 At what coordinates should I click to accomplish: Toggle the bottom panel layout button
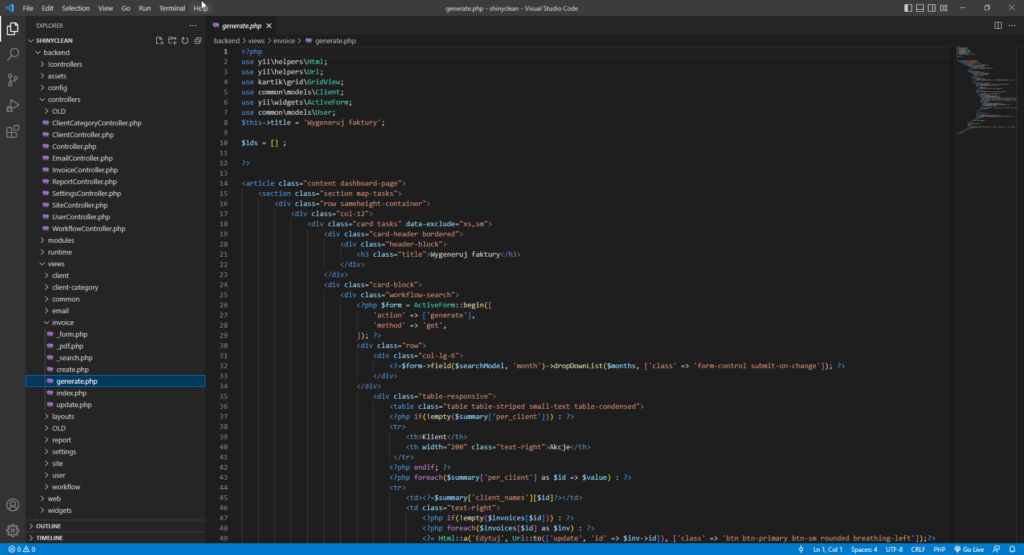click(x=920, y=8)
